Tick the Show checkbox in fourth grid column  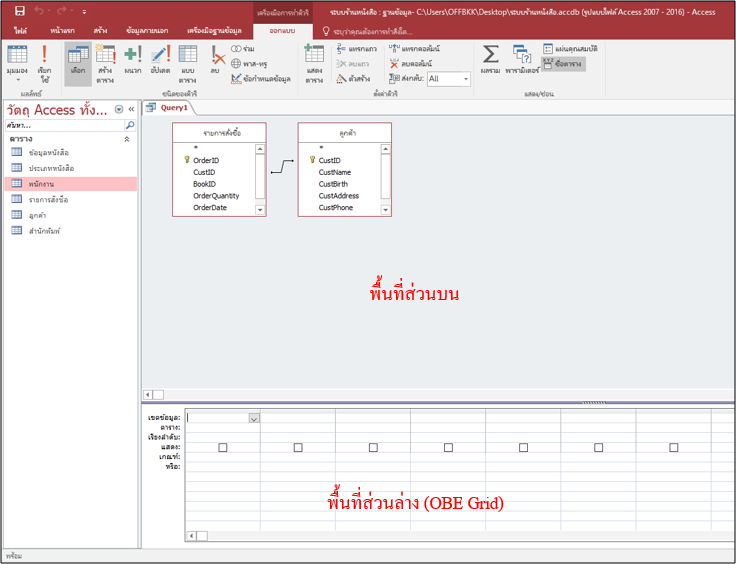448,448
